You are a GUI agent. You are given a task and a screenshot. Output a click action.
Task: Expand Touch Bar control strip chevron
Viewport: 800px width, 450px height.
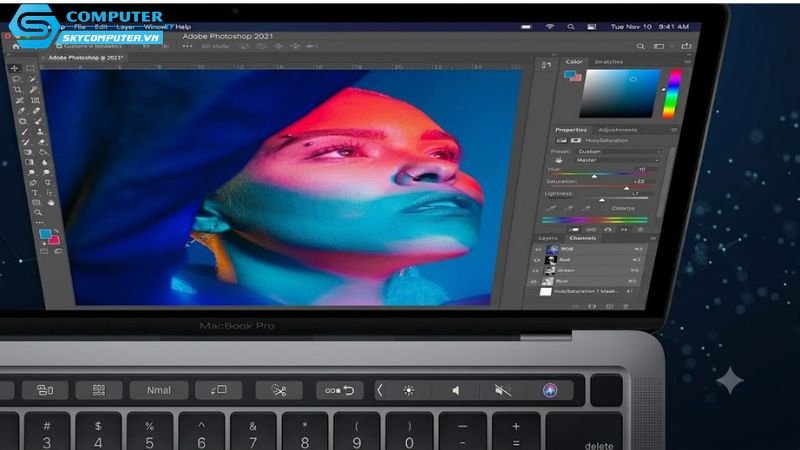tap(380, 390)
